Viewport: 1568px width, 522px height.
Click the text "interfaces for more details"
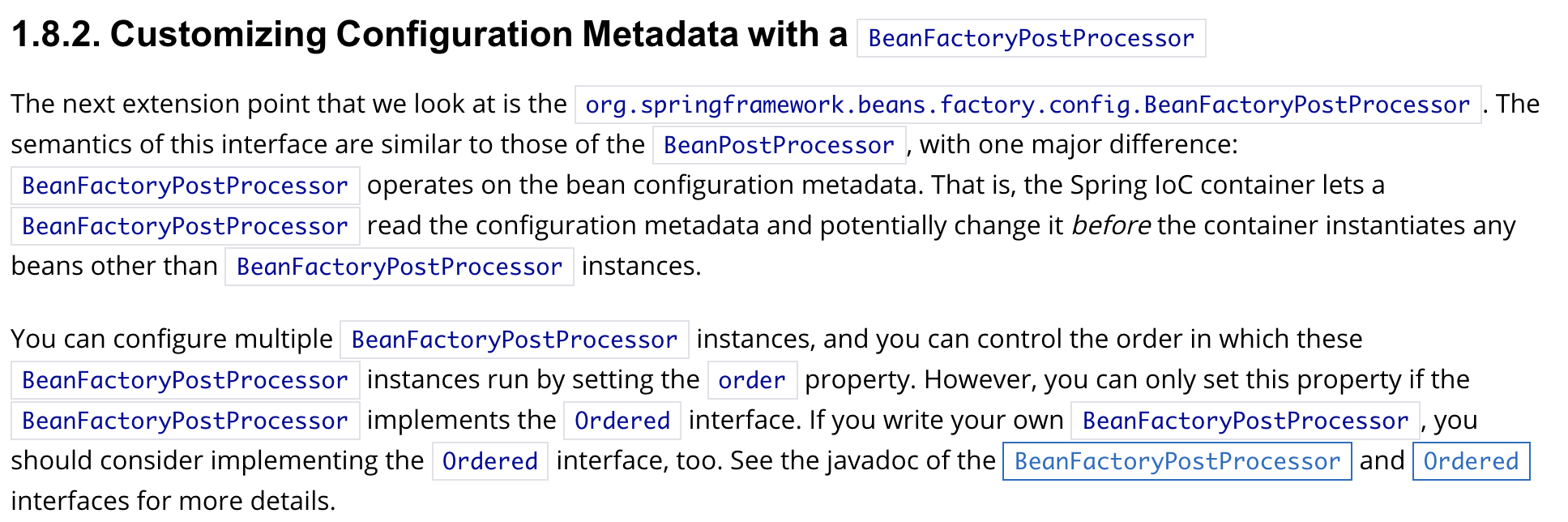tap(172, 501)
